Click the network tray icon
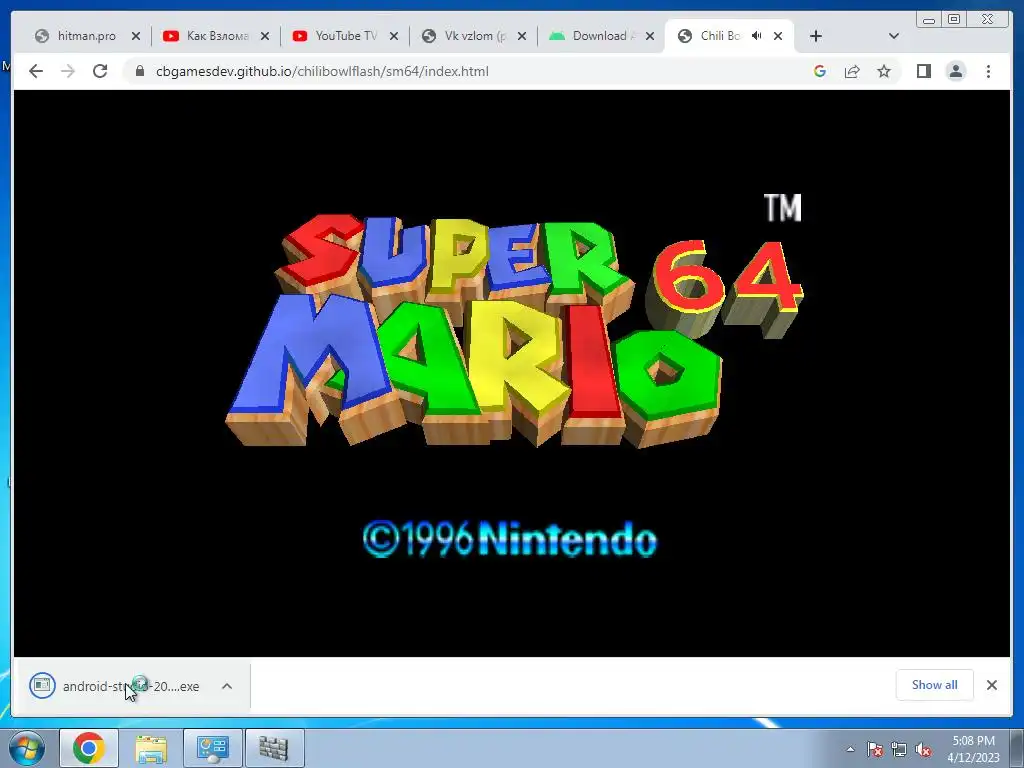Screen dimensions: 1024x768 pyautogui.click(x=899, y=749)
